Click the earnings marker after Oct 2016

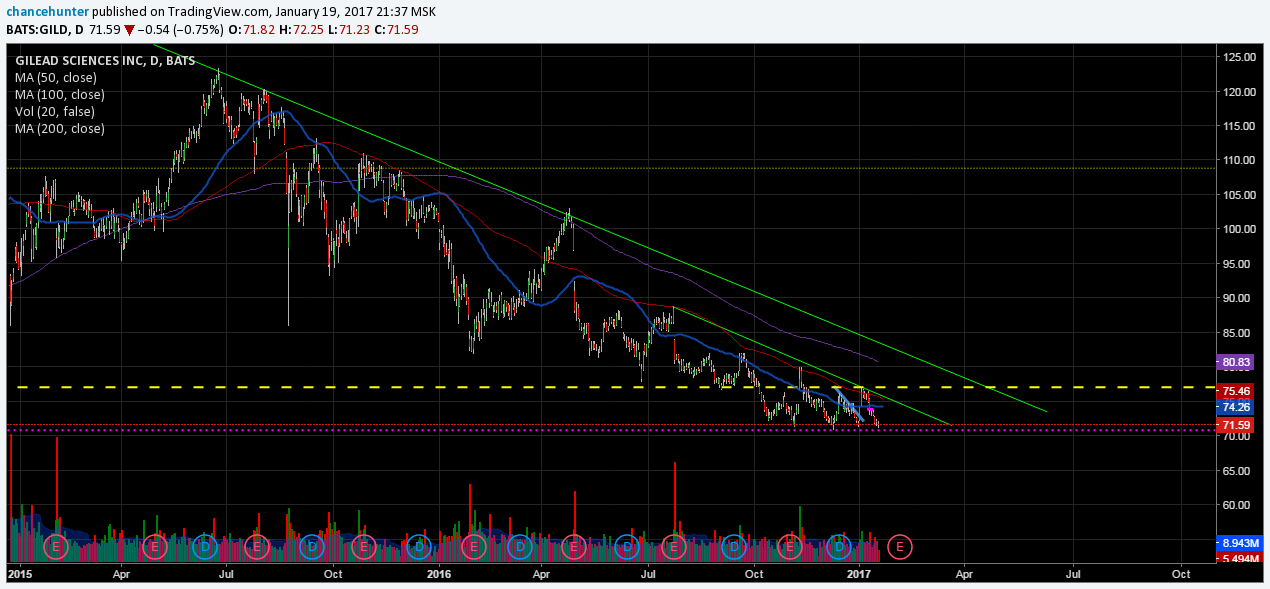tap(789, 547)
